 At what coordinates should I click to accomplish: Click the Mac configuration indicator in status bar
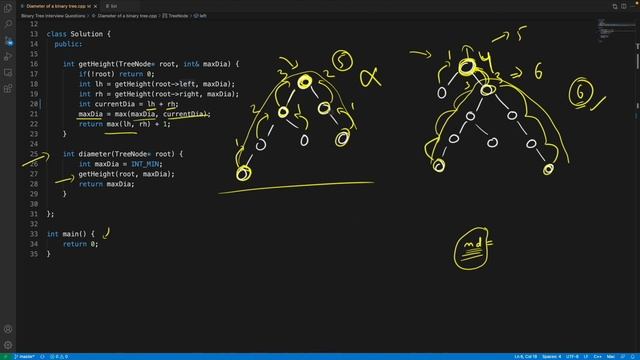tap(611, 357)
